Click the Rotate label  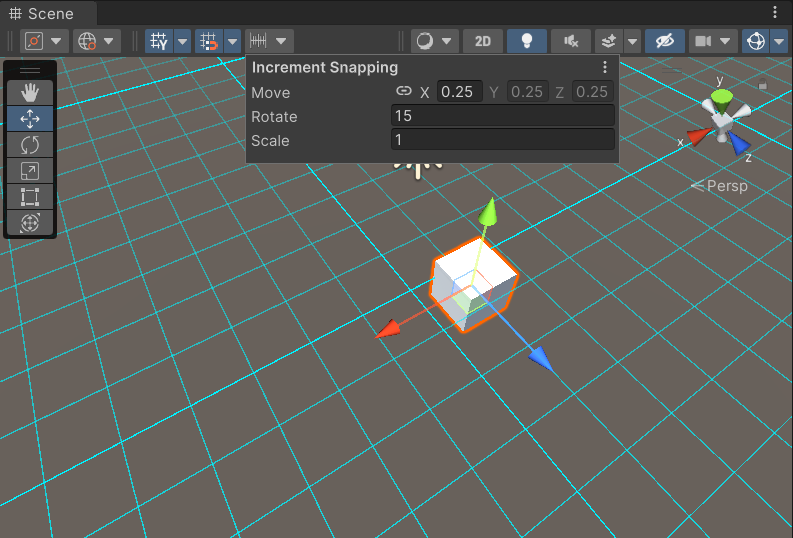(274, 117)
